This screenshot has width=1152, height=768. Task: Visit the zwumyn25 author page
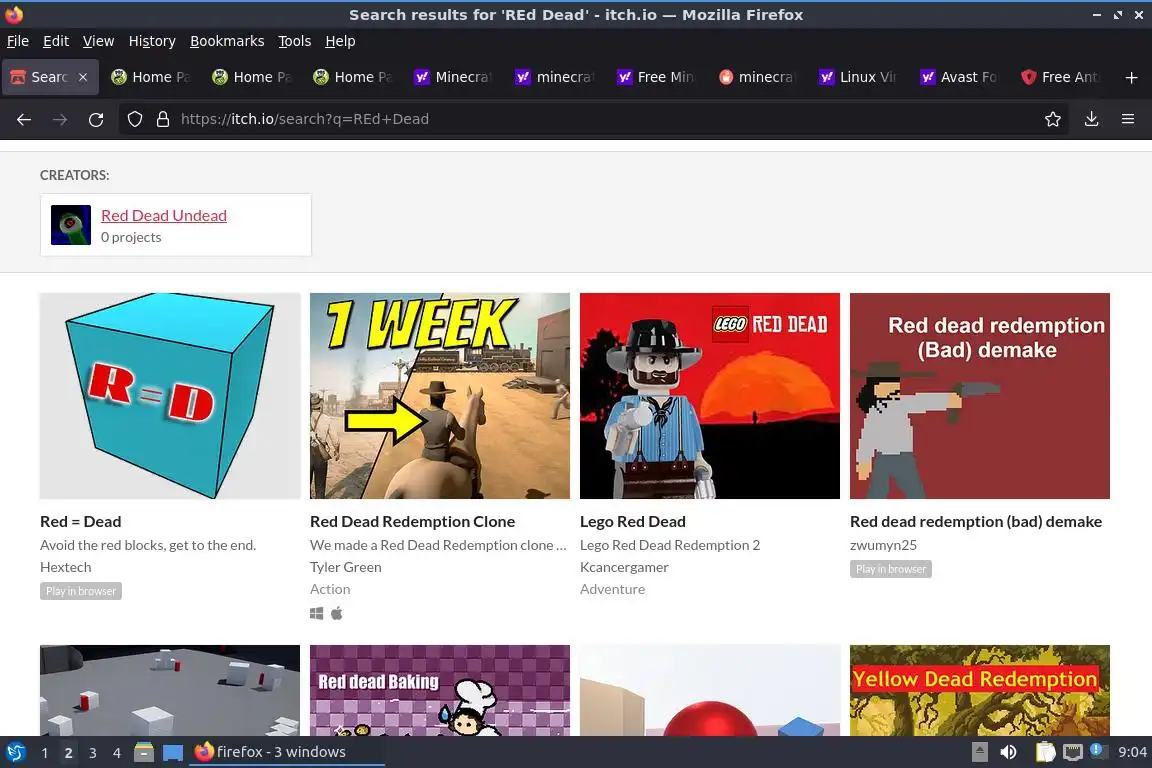pos(883,545)
